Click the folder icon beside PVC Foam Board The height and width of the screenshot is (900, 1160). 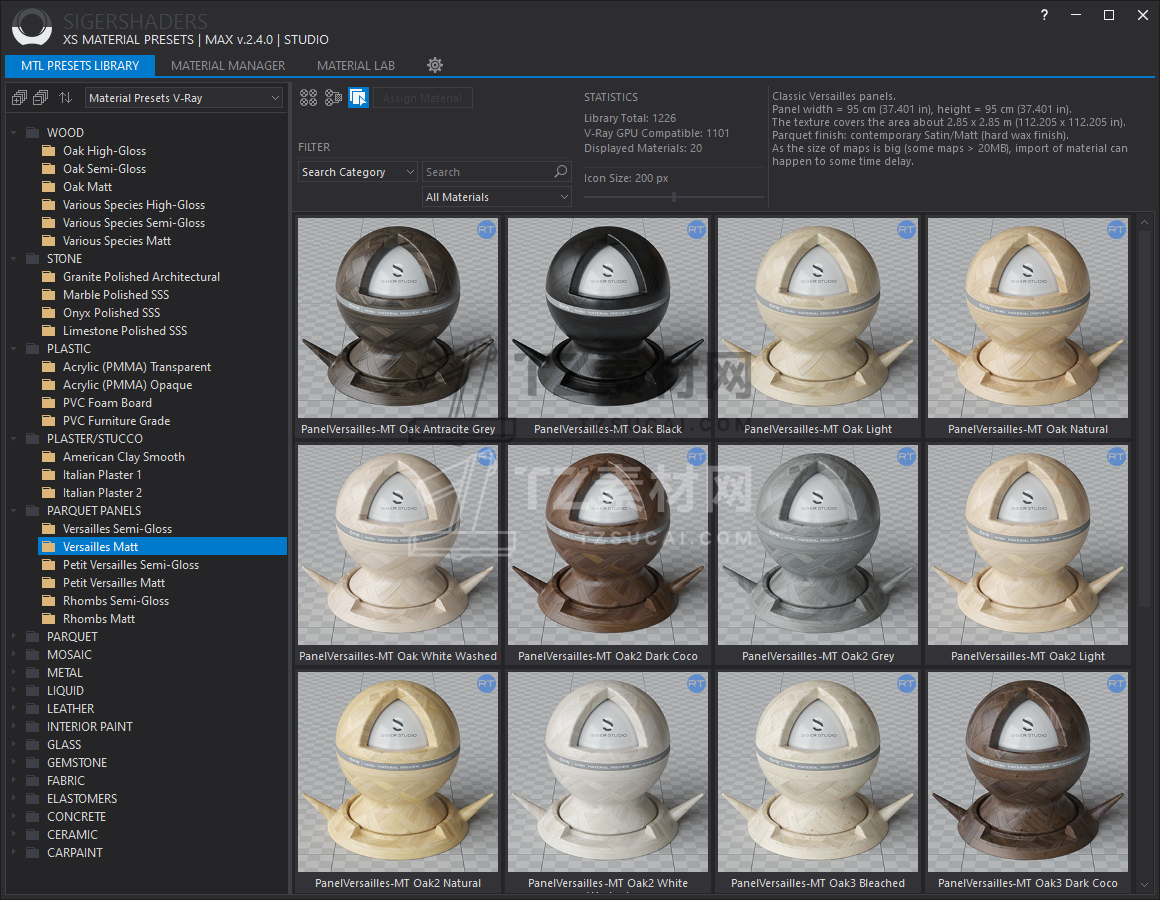[49, 403]
